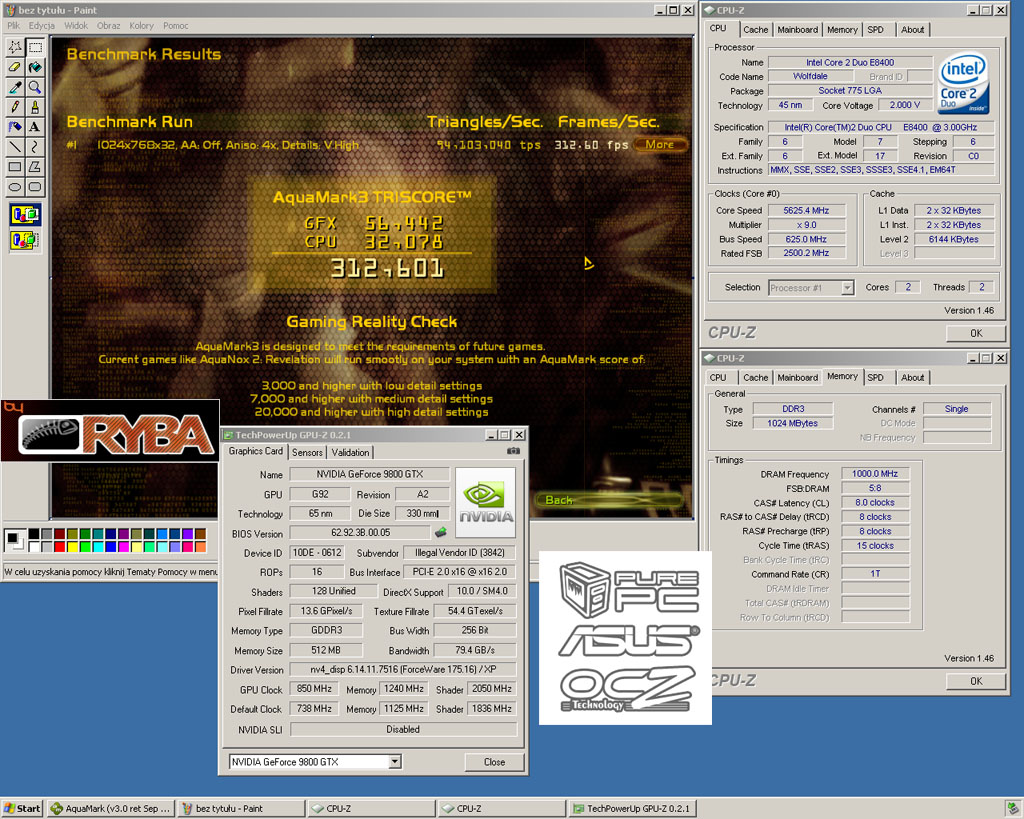Image resolution: width=1024 pixels, height=819 pixels.
Task: Choose the Ellipse tool in Paint
Action: pyautogui.click(x=15, y=187)
